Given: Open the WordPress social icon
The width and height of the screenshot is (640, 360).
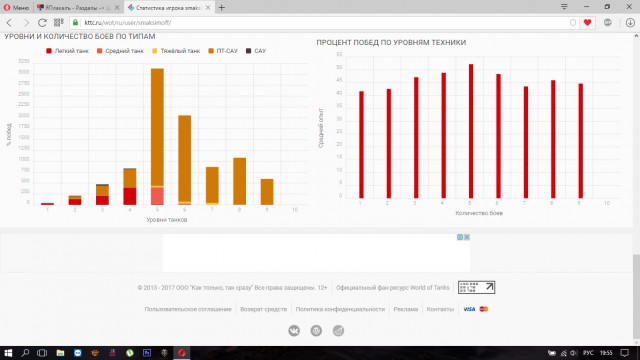Looking at the screenshot, I should pos(316,331).
